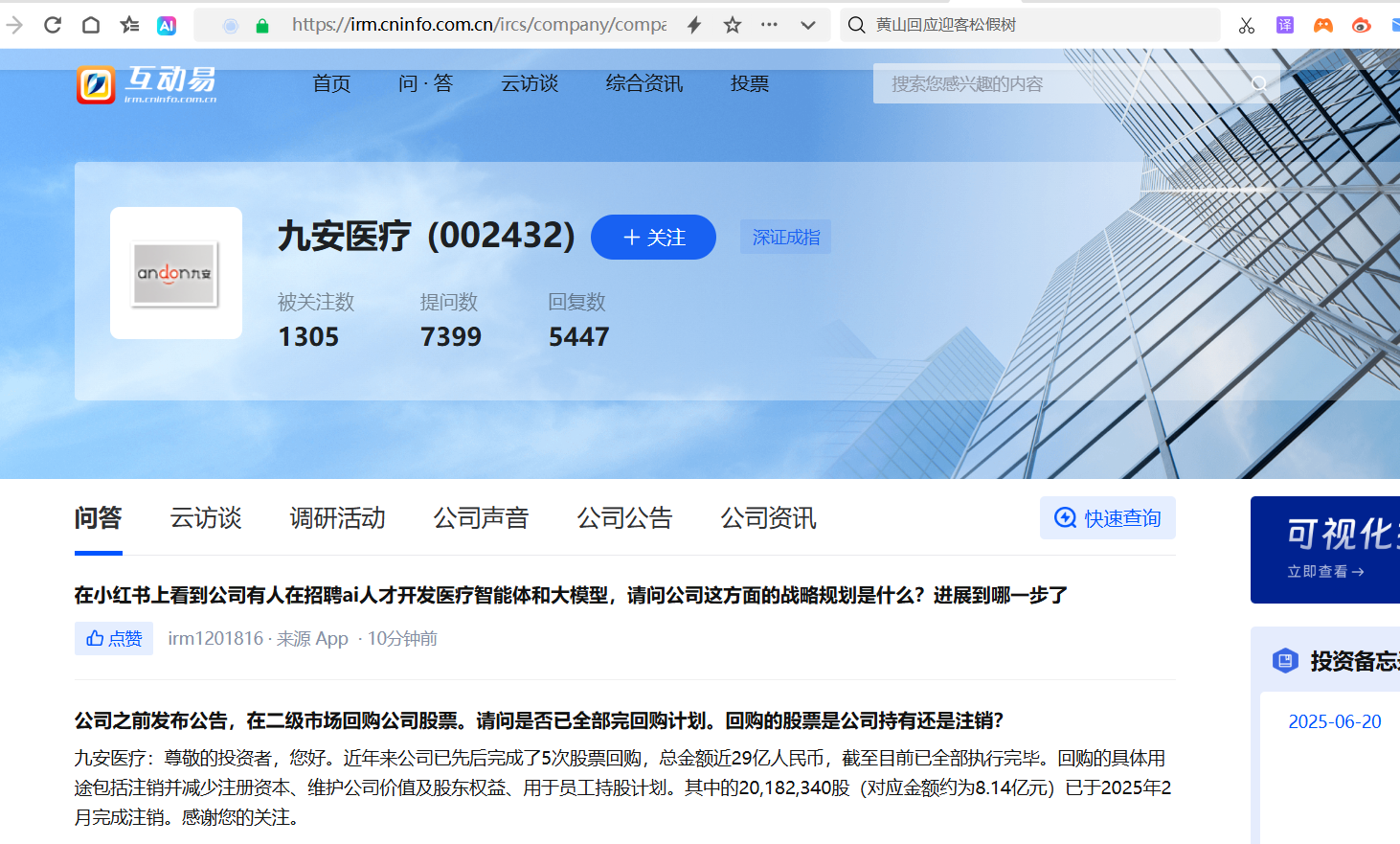
Task: Click the user name irm1201816
Action: pos(215,639)
